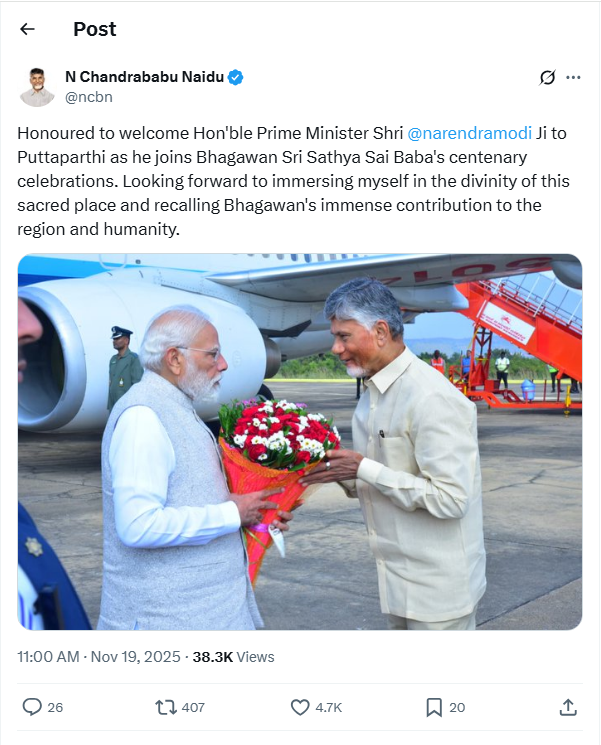The width and height of the screenshot is (601, 745).
Task: Open the @narendramodi mention link
Action: 469,133
